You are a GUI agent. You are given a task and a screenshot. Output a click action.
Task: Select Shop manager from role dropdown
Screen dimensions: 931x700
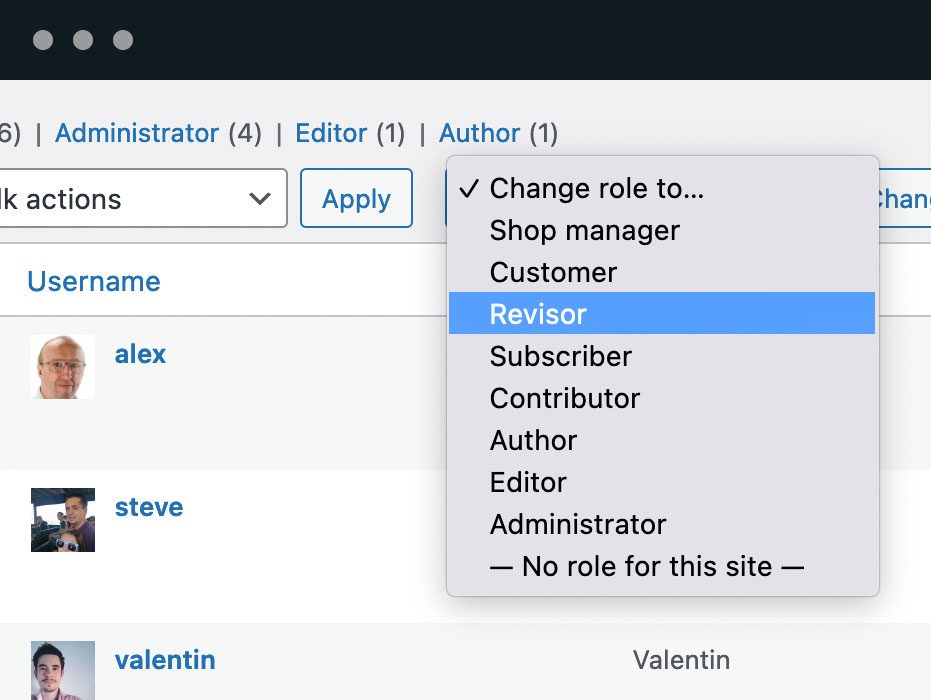661,230
